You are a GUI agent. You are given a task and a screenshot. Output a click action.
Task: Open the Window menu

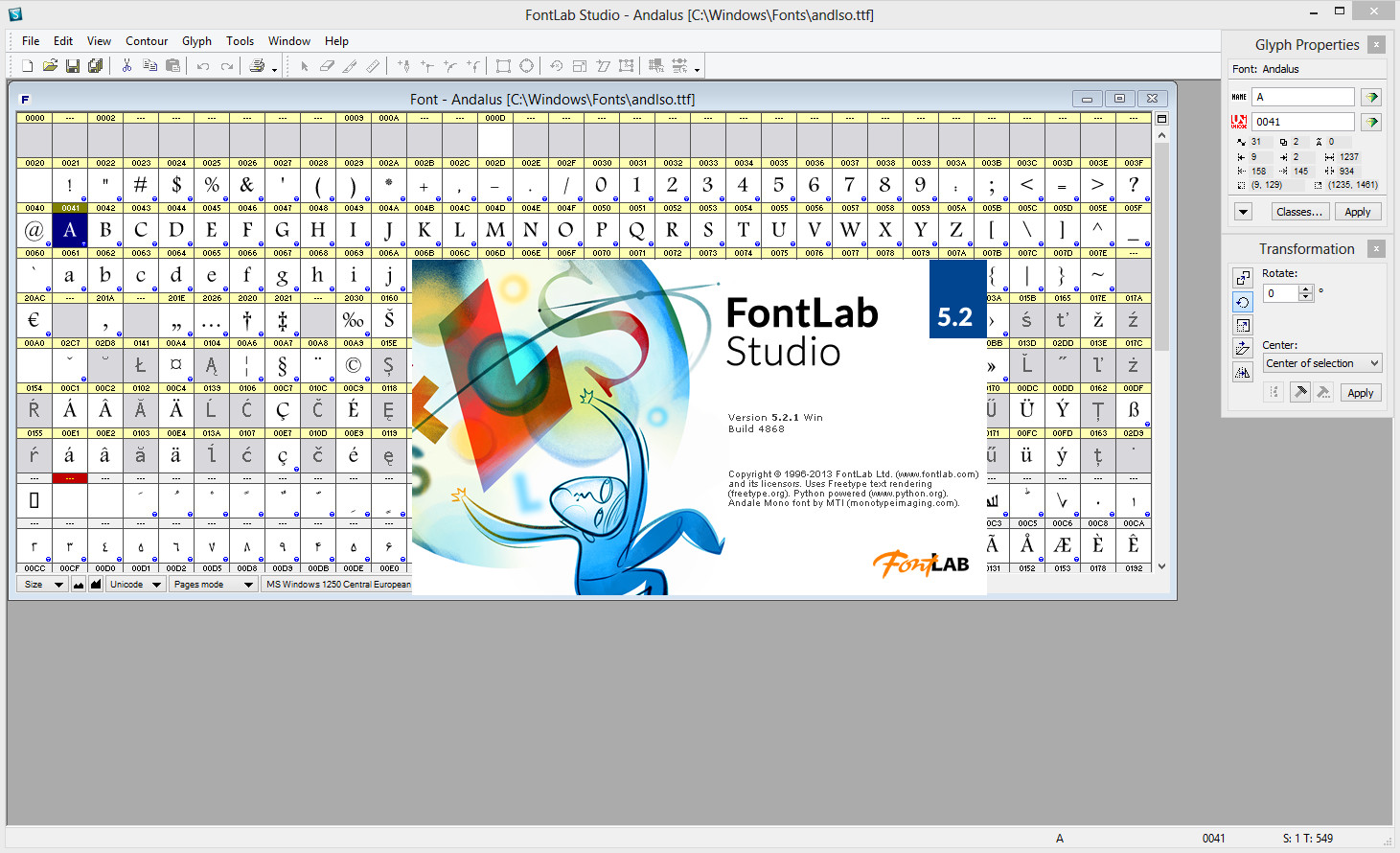point(289,41)
